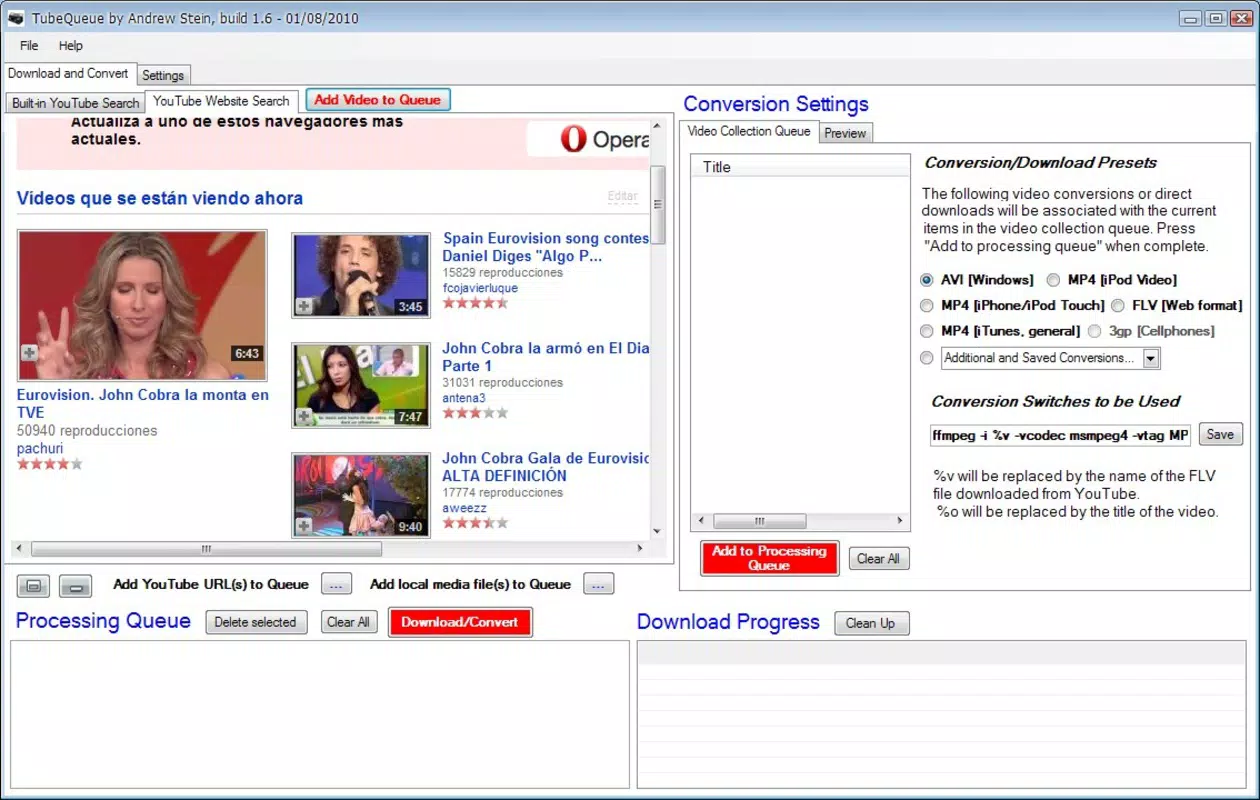Click plus icon on John Cobra la monta thumbnail

point(30,352)
